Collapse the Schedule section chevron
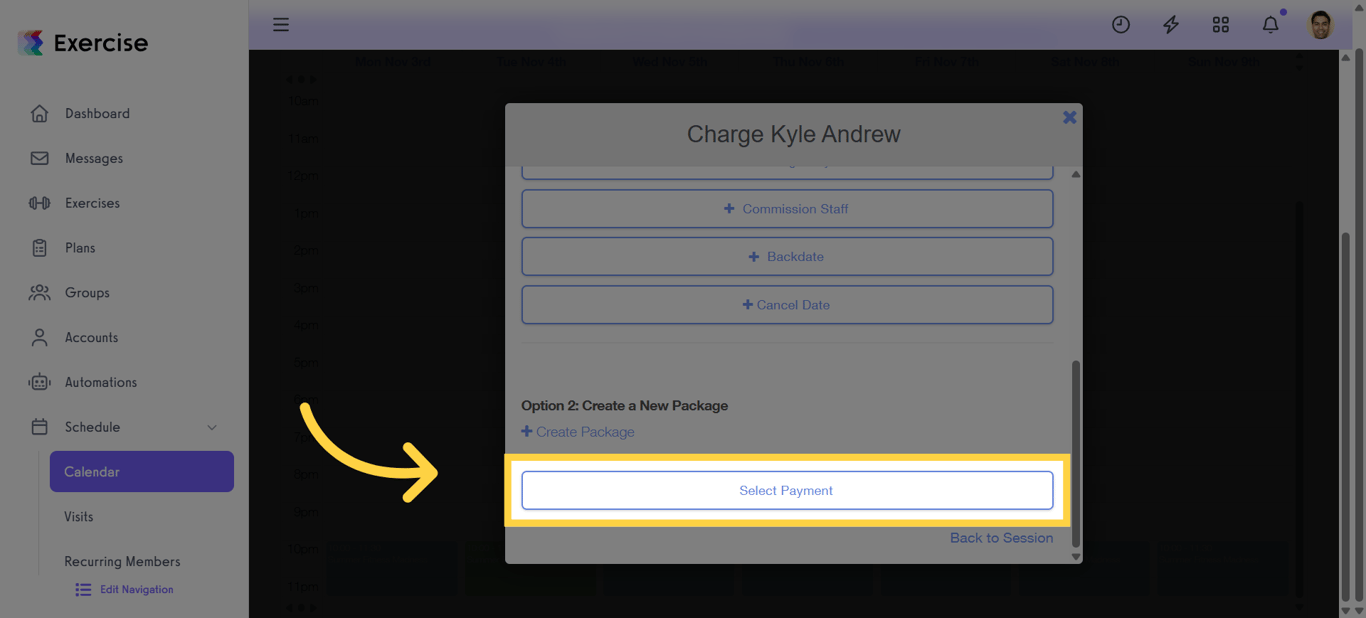1366x618 pixels. tap(211, 427)
